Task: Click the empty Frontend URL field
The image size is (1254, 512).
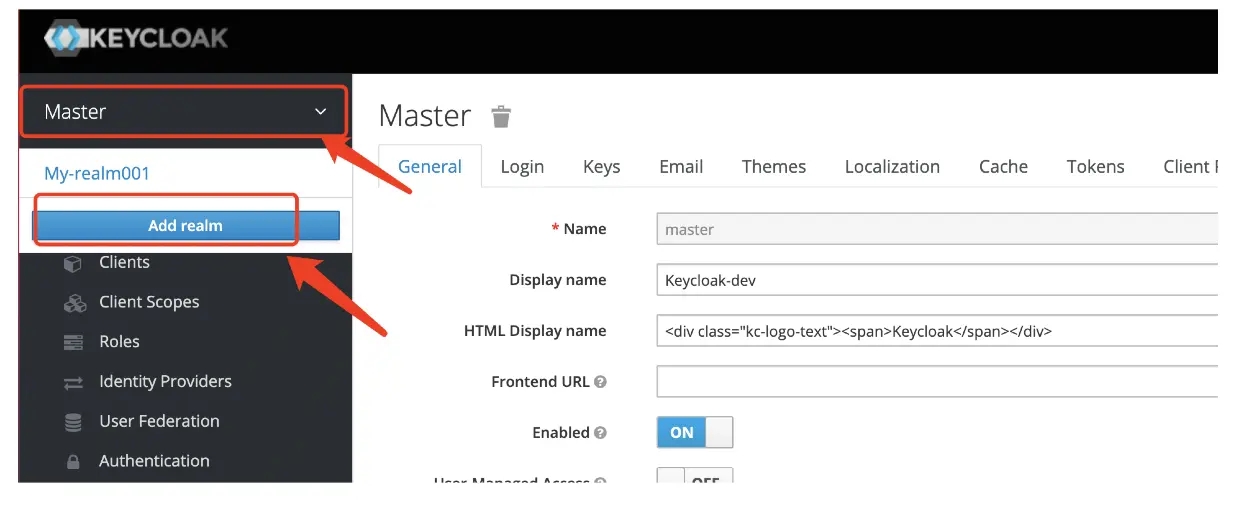Action: pos(937,382)
